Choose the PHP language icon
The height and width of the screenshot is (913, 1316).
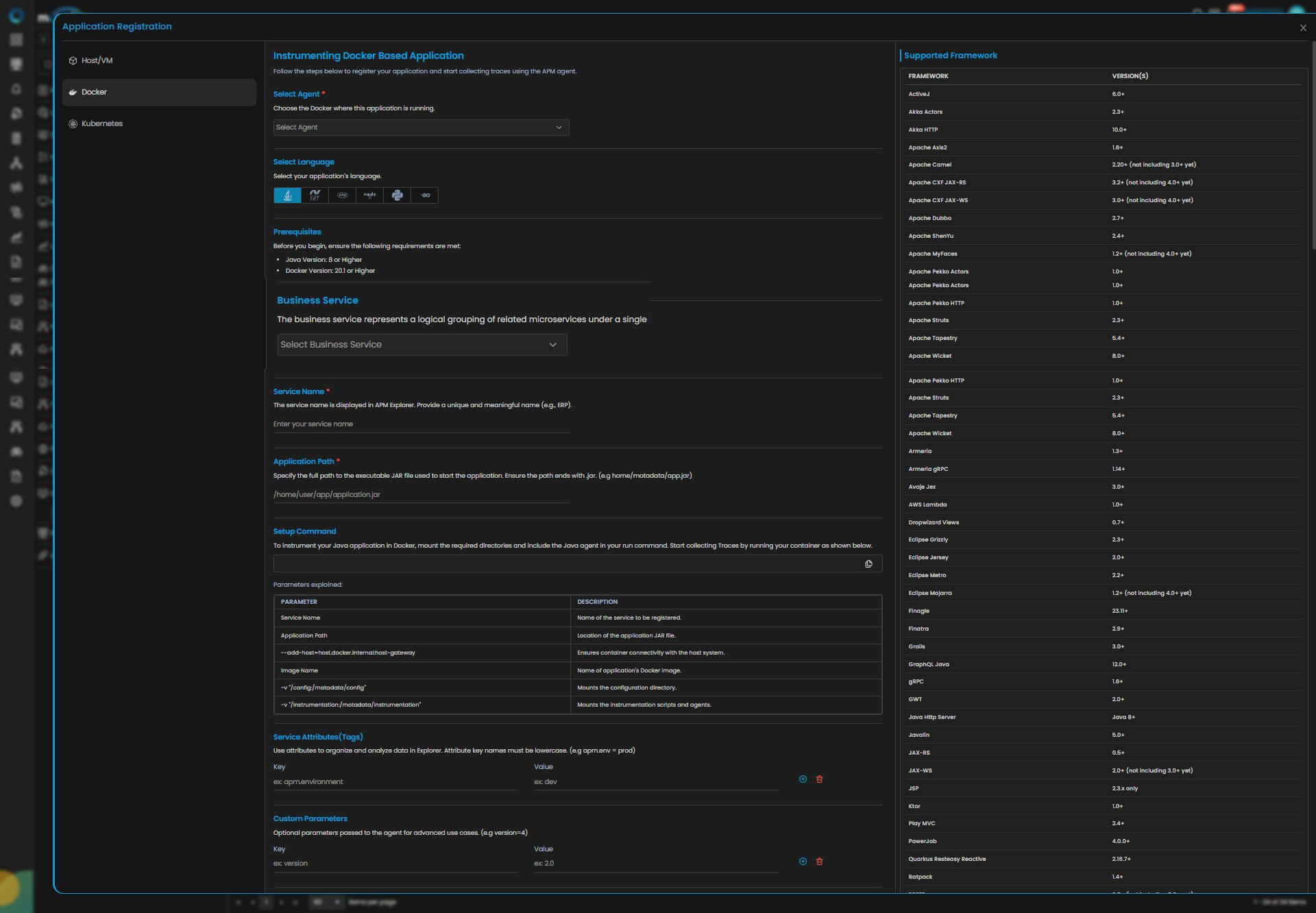click(x=342, y=195)
